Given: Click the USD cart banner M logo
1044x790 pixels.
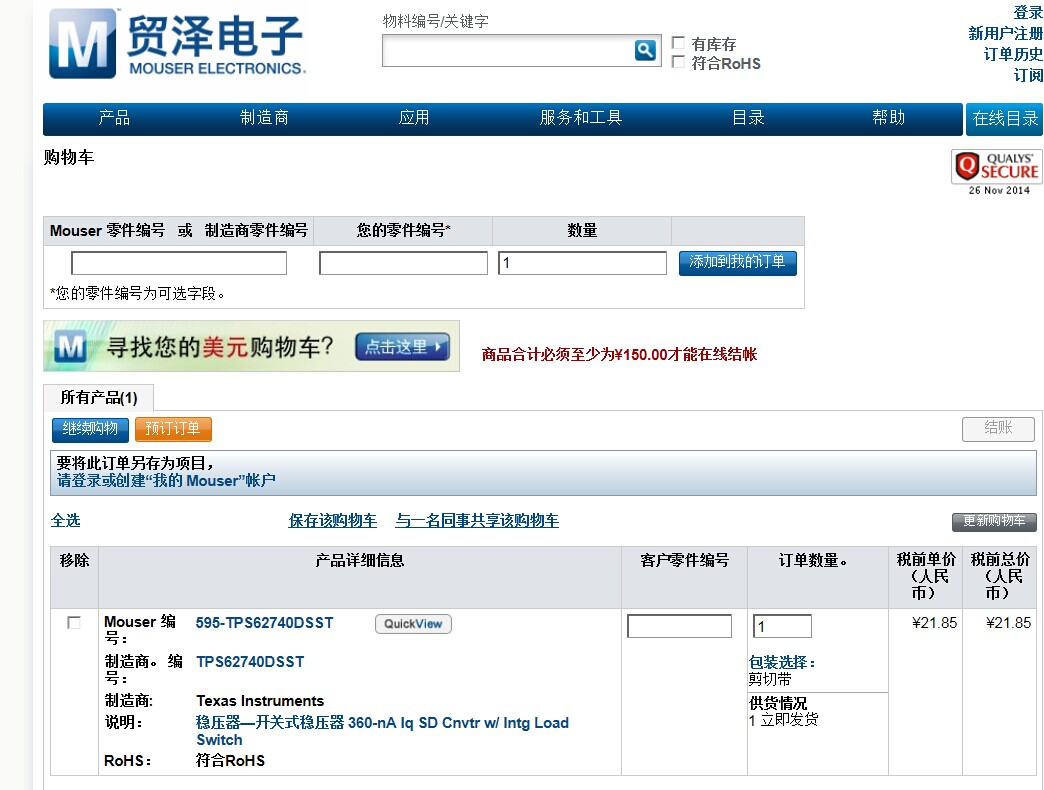Looking at the screenshot, I should [x=71, y=347].
